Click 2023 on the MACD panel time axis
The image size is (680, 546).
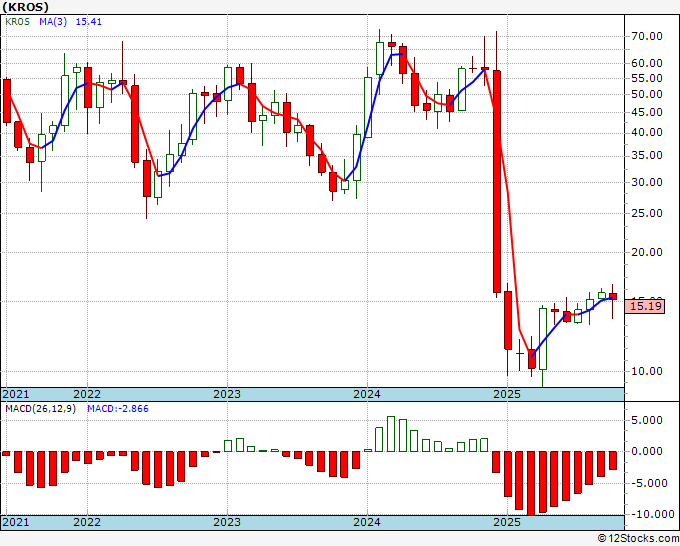click(x=227, y=522)
